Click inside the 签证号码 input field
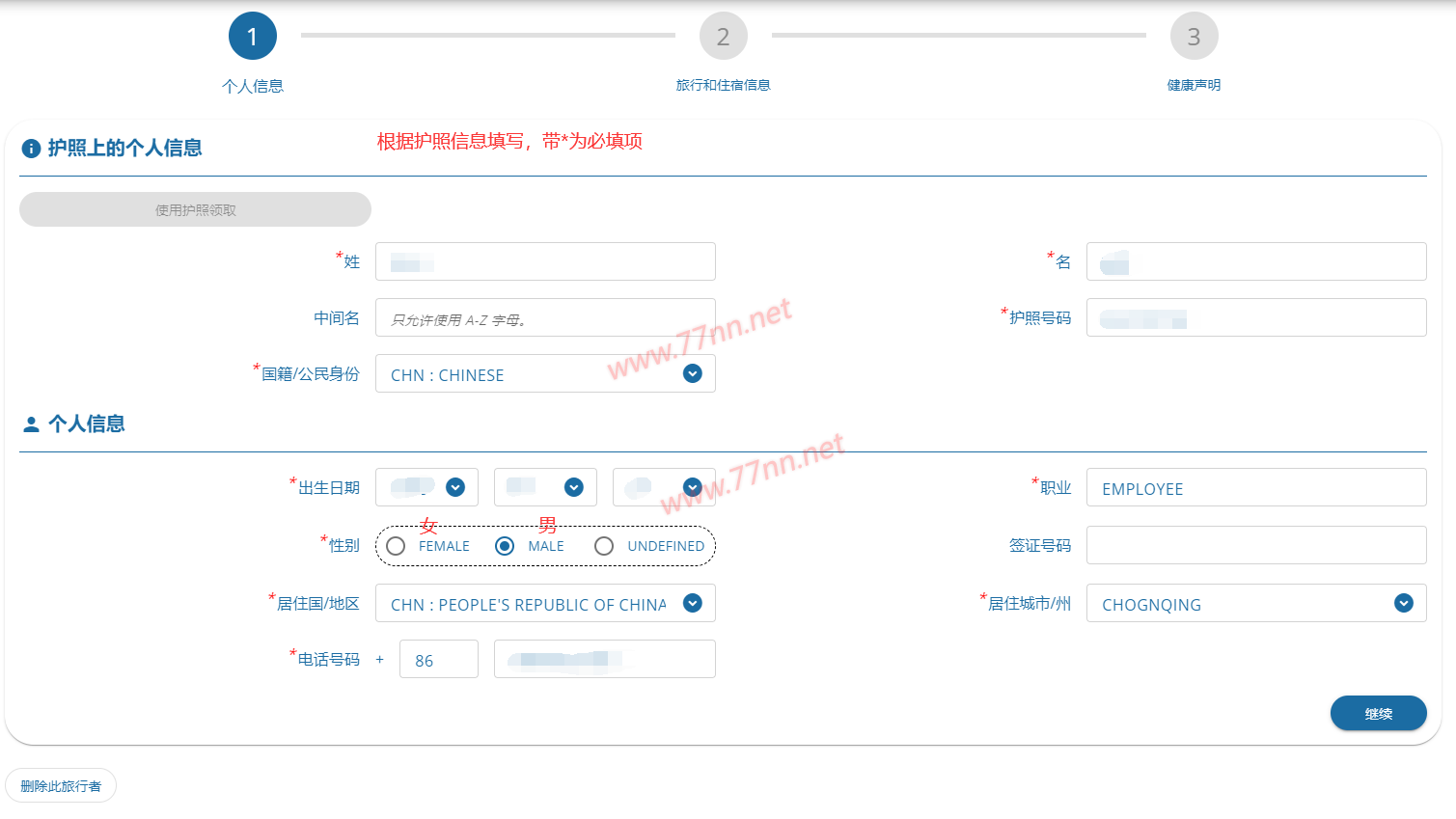Viewport: 1456px width, 819px height. click(1256, 545)
